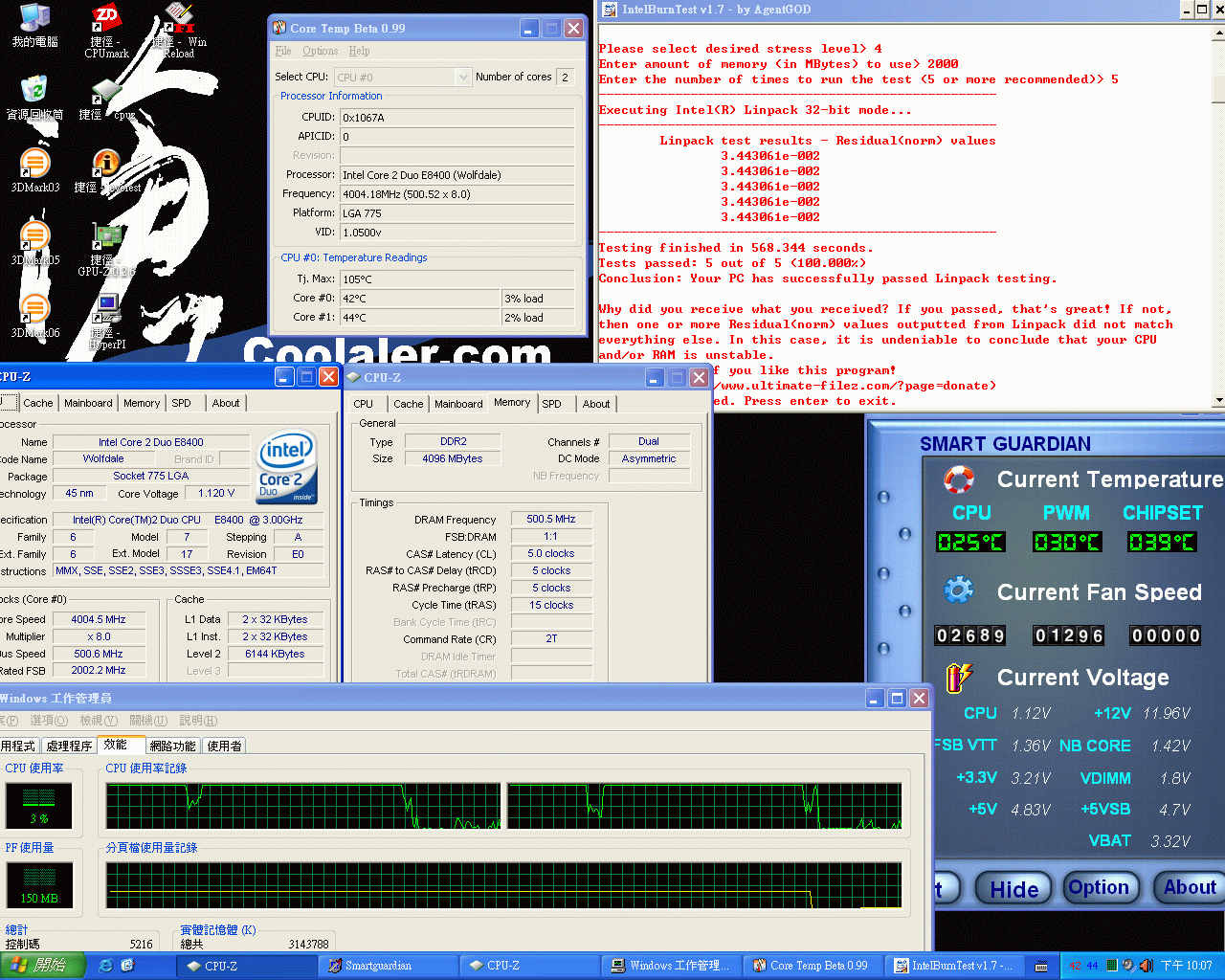
Task: Select the 捷徑 - everest desktop shortcut
Action: point(106,170)
